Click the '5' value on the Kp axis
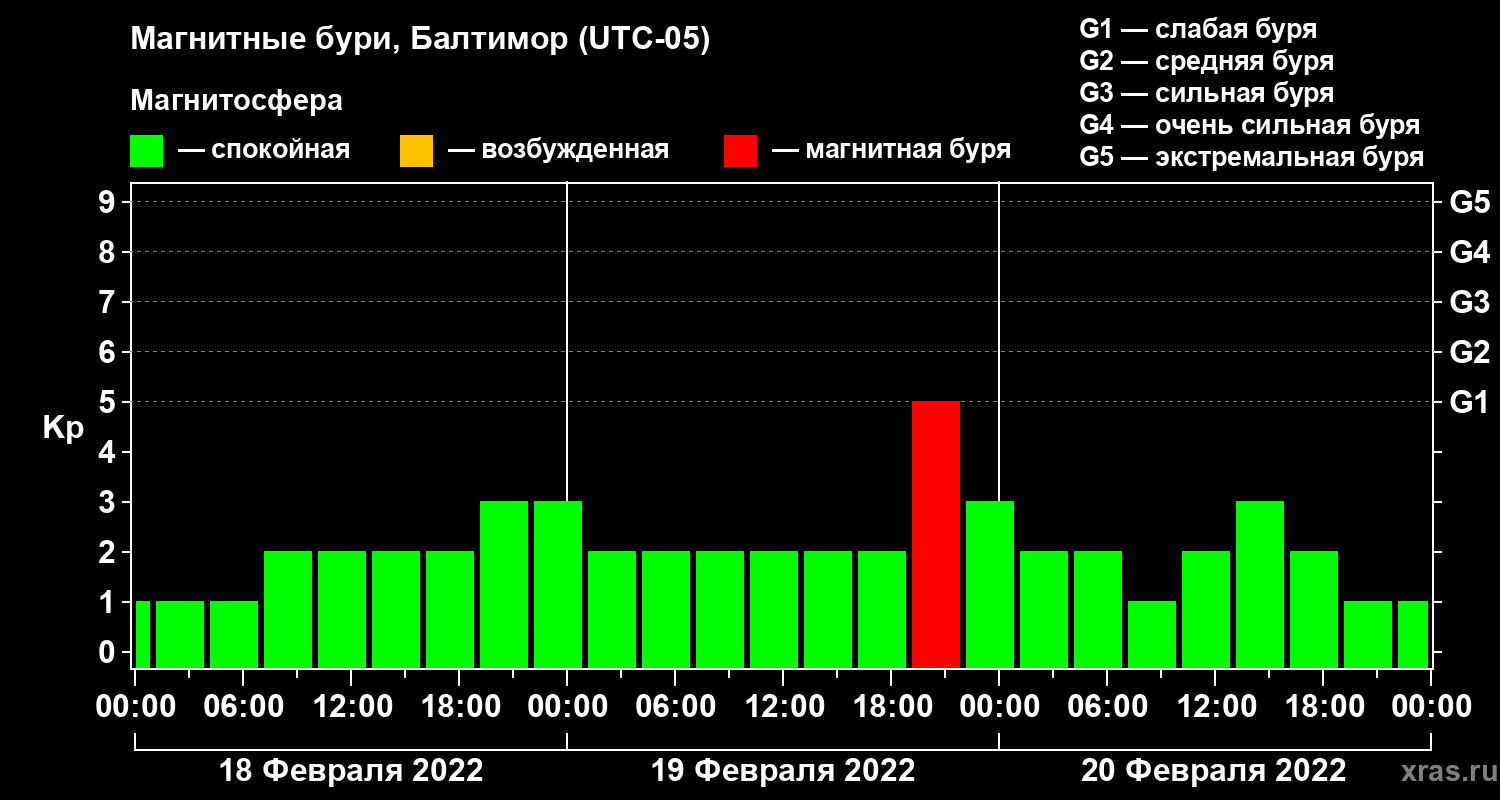Image resolution: width=1500 pixels, height=800 pixels. 109,402
